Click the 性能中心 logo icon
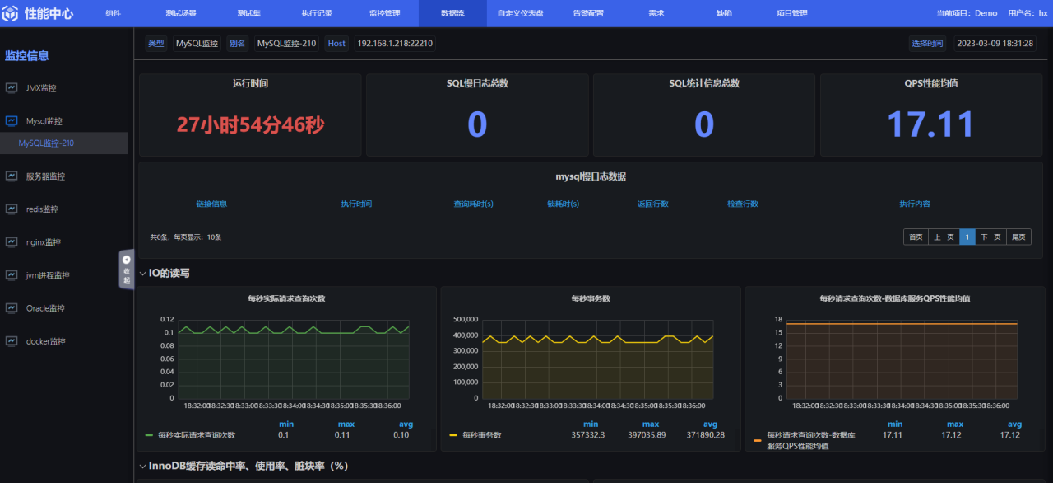This screenshot has width=1054, height=483. point(11,13)
